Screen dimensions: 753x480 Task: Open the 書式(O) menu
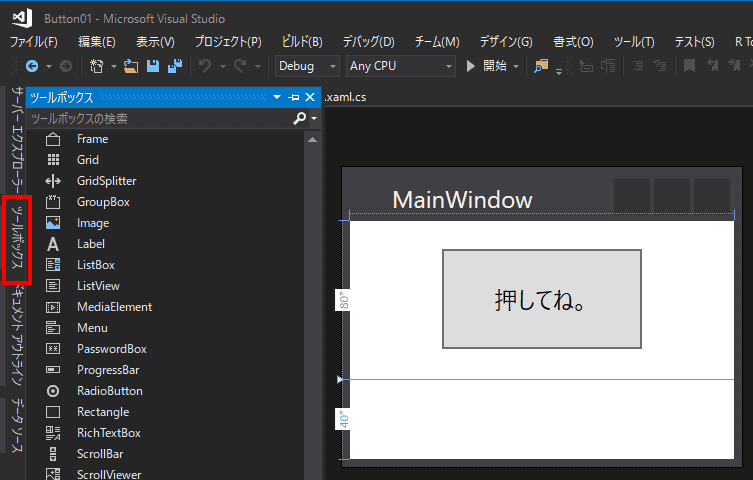(573, 42)
